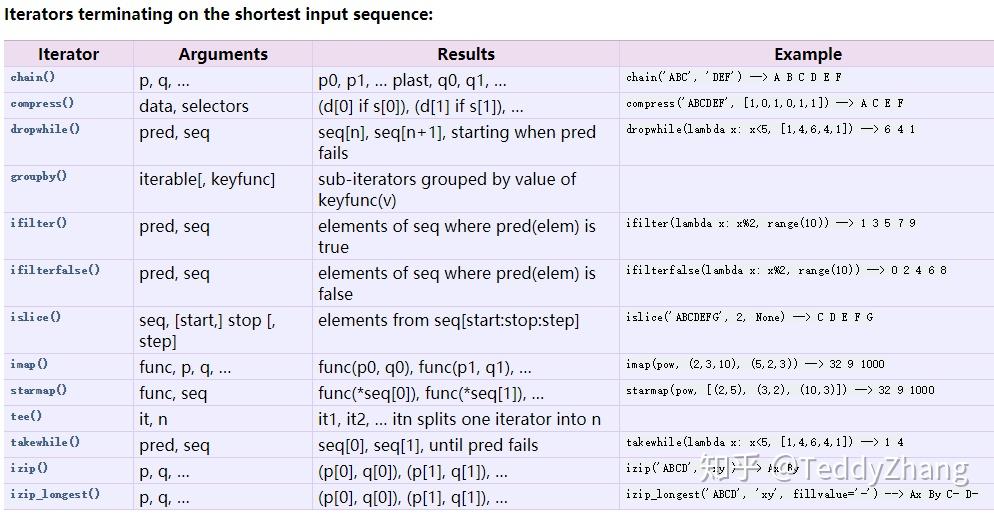The image size is (994, 514).
Task: Follow the dropwhile() link
Action: point(45,129)
